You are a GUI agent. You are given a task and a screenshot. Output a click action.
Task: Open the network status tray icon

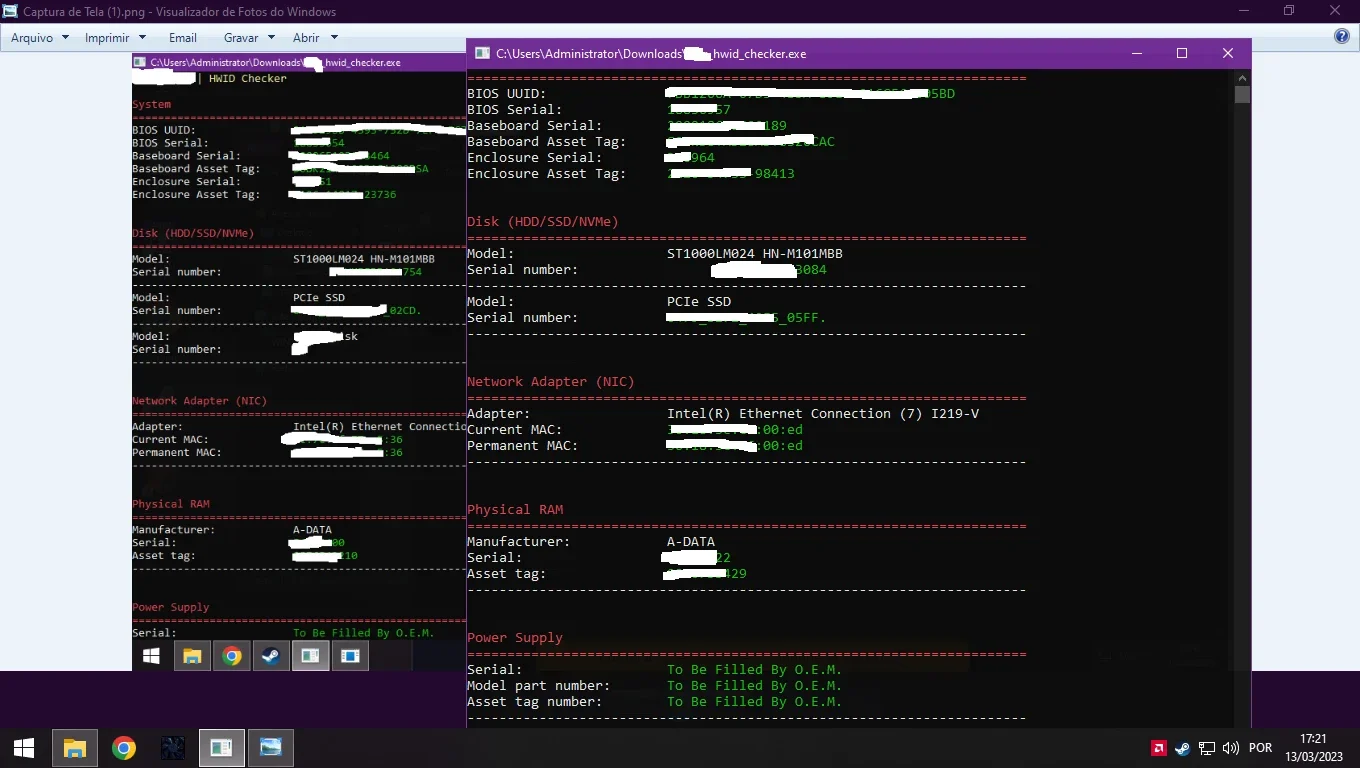click(1206, 748)
